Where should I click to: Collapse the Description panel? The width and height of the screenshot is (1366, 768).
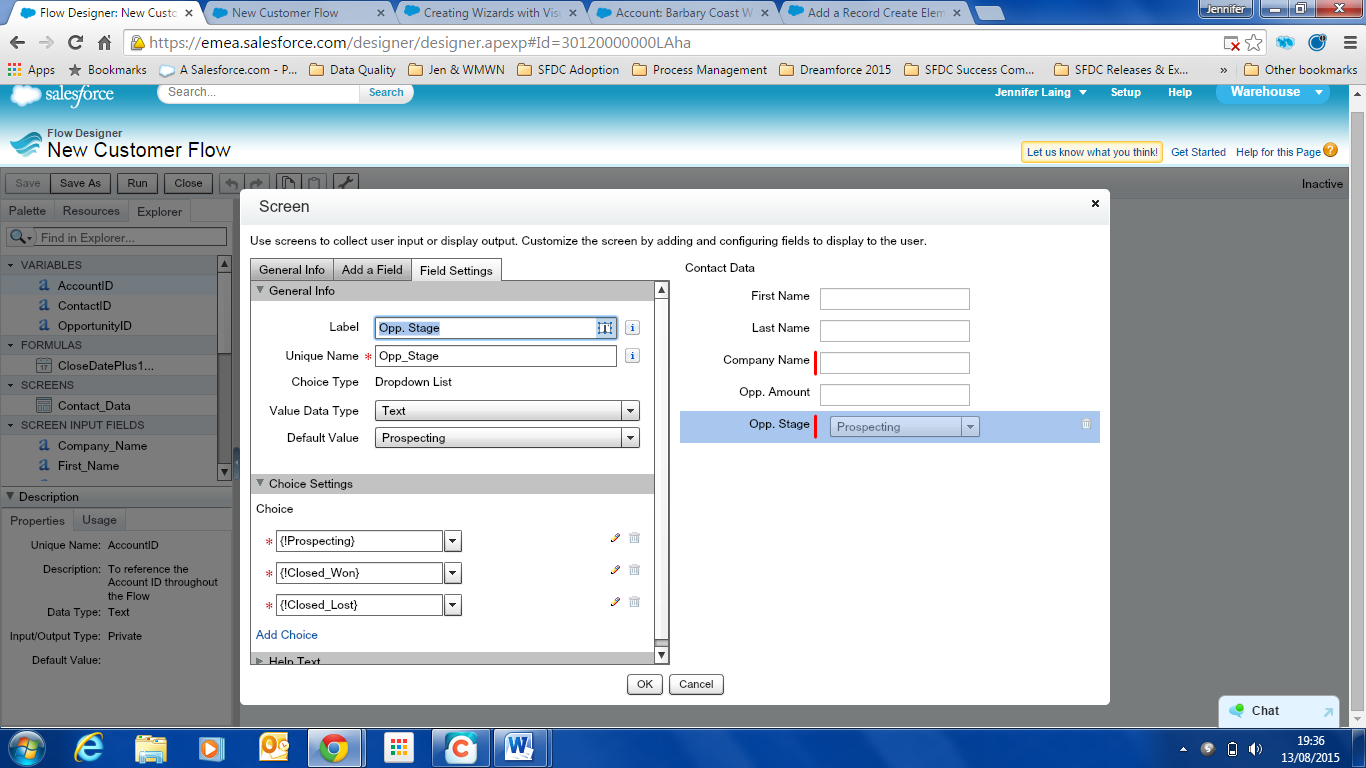[x=11, y=496]
